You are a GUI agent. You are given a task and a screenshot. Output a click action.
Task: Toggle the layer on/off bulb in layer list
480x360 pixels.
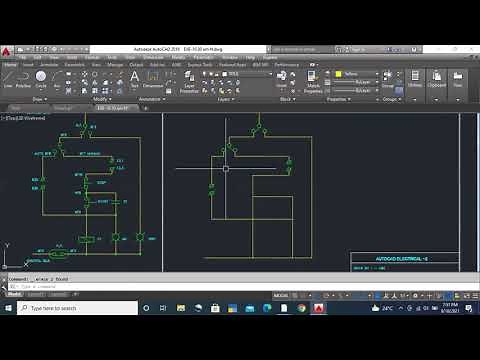click(205, 74)
